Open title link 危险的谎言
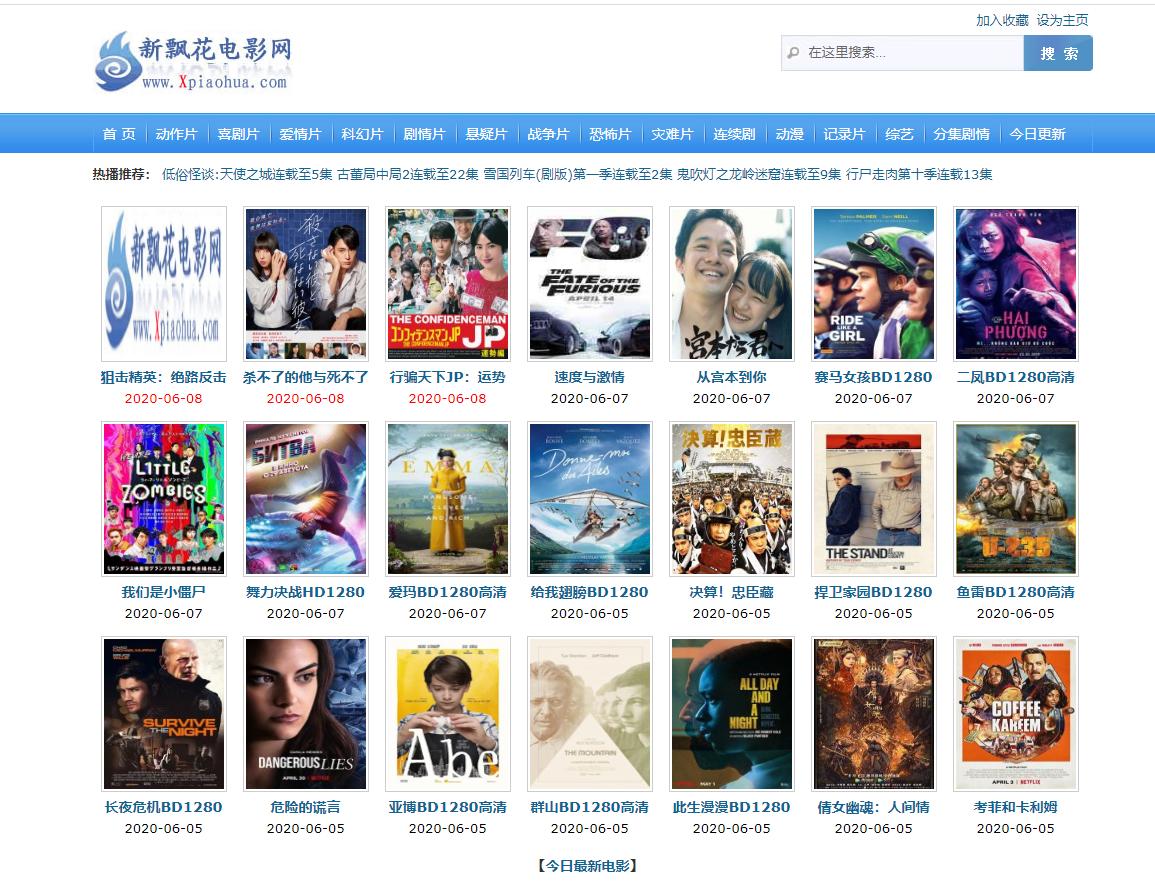Screen dimensions: 1155x888 tap(306, 807)
